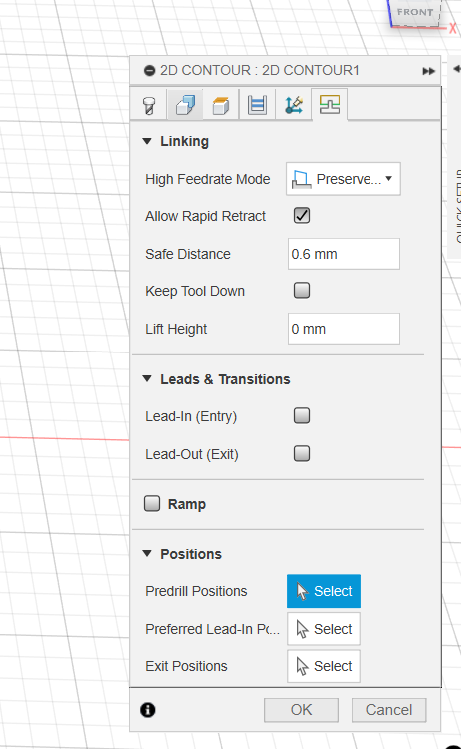Click Select for Exit Positions
461x749 pixels.
tap(324, 666)
